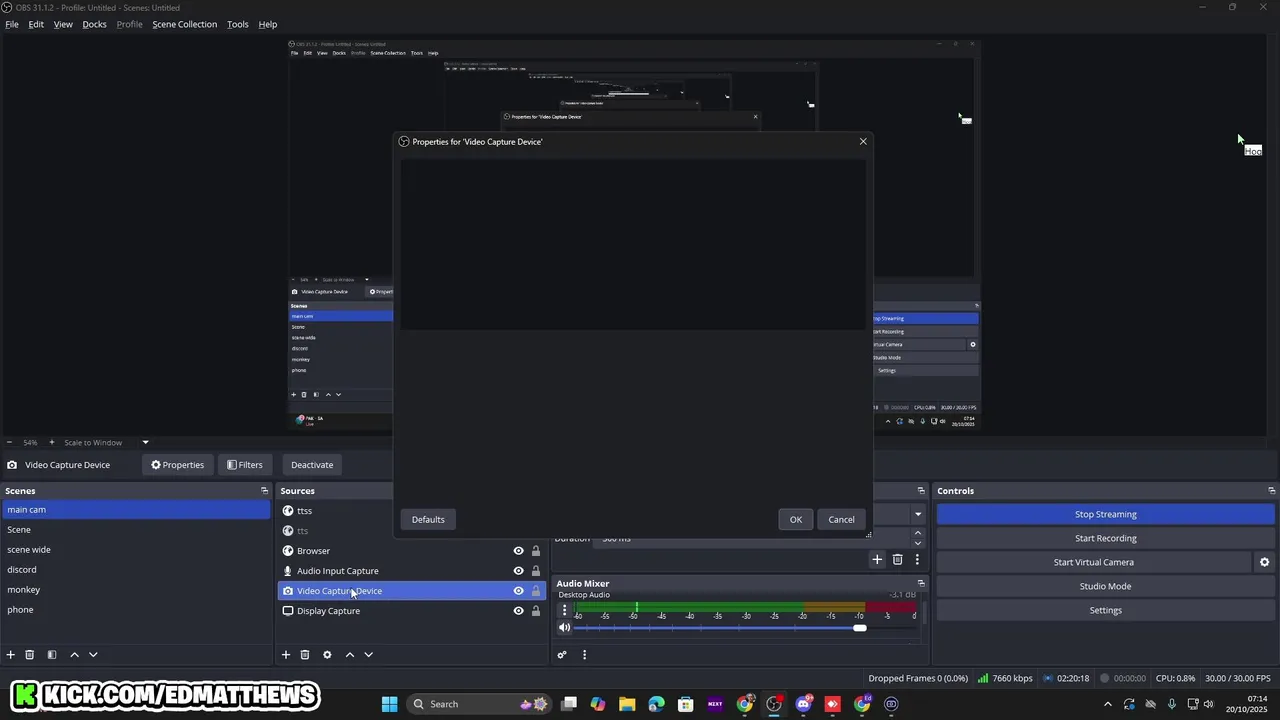Add a new source with the plus icon
This screenshot has width=1280, height=720.
point(286,654)
